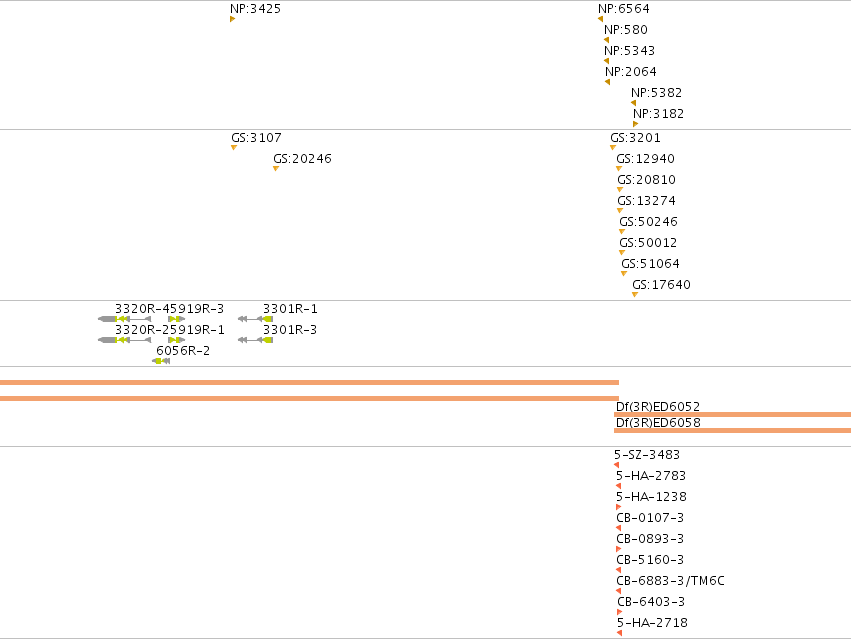Click the Df(3R)ED6058 deficiency label
This screenshot has height=639, width=851.
[x=658, y=423]
